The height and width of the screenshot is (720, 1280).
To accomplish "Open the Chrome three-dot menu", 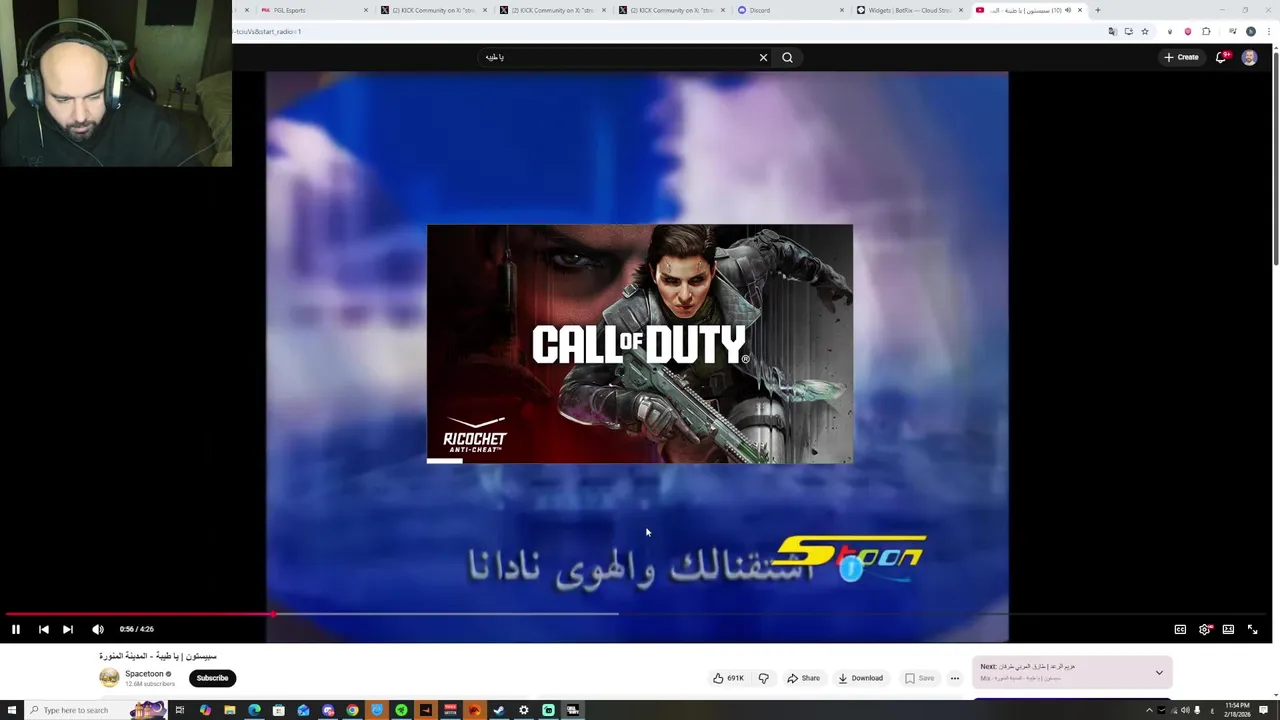I will click(1269, 31).
